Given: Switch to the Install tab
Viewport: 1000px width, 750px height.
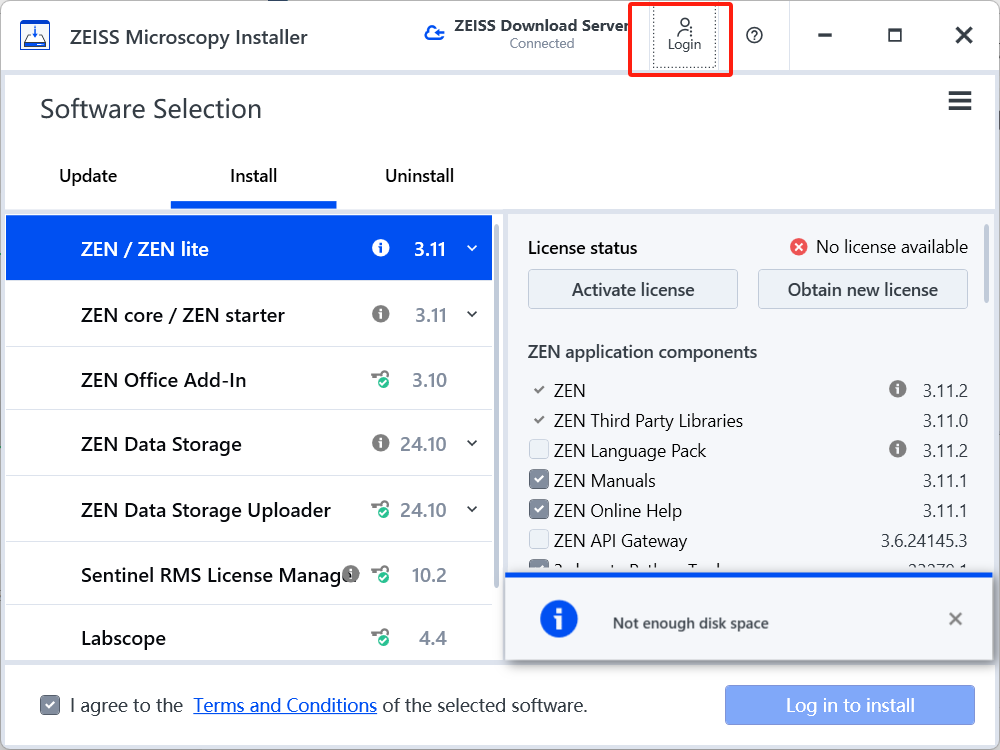Looking at the screenshot, I should pyautogui.click(x=254, y=176).
